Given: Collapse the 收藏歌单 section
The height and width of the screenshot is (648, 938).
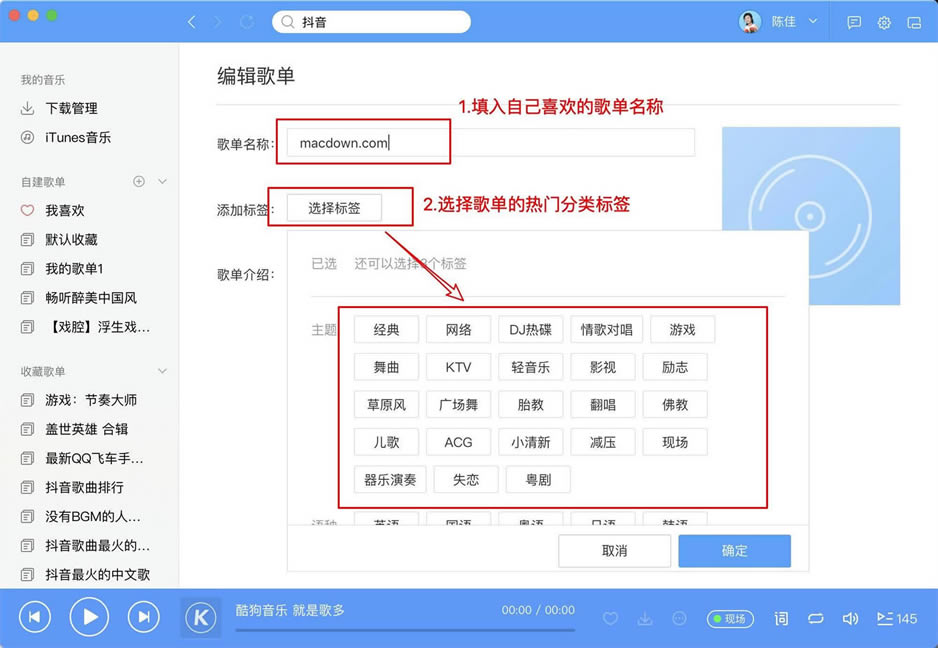Looking at the screenshot, I should pos(162,371).
